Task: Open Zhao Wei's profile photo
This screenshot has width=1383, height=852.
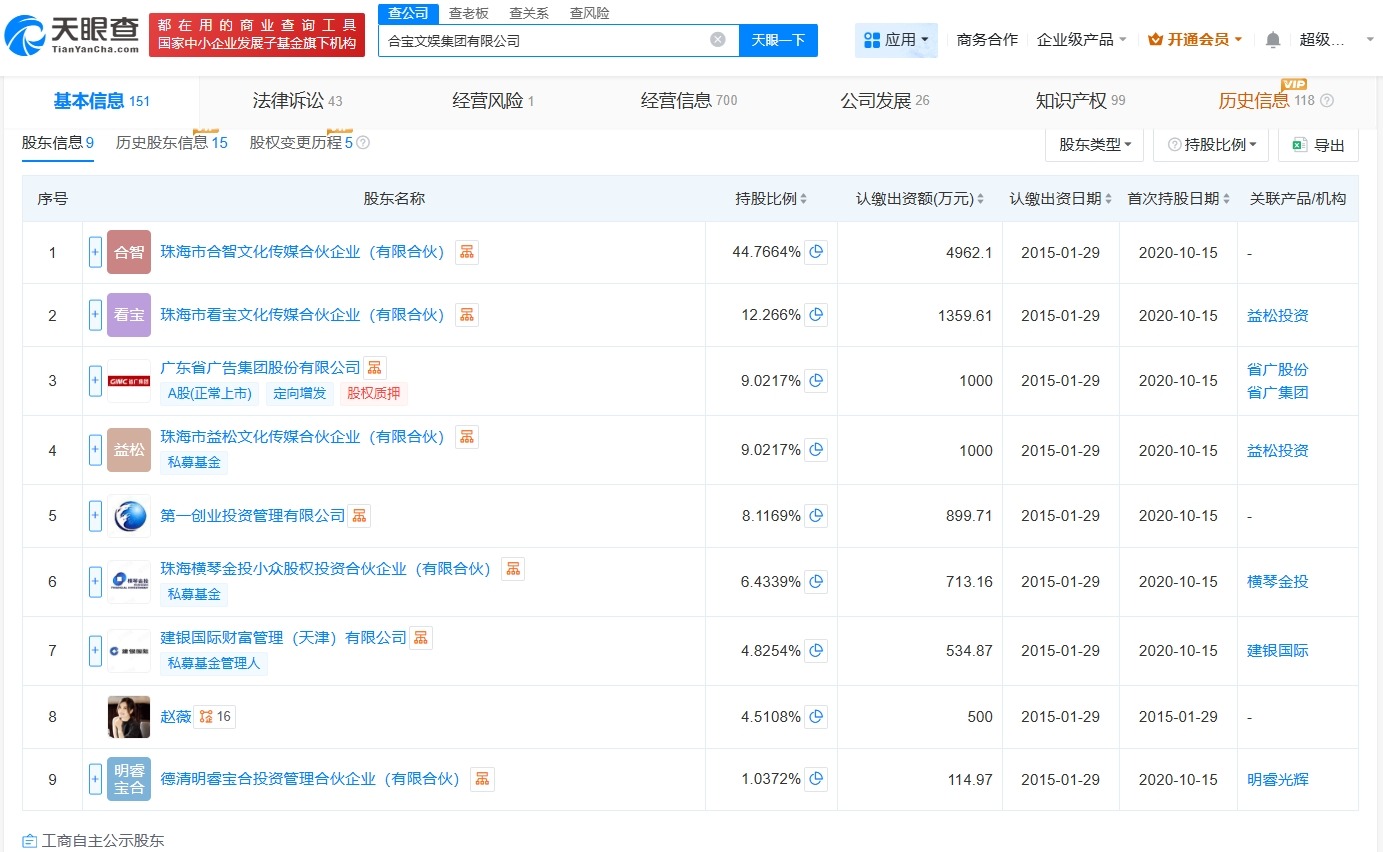Action: click(x=129, y=716)
